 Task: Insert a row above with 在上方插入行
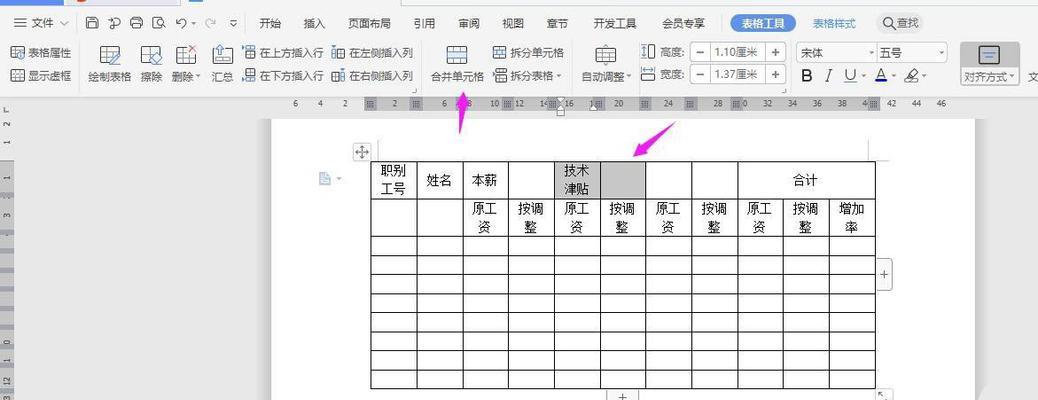283,52
